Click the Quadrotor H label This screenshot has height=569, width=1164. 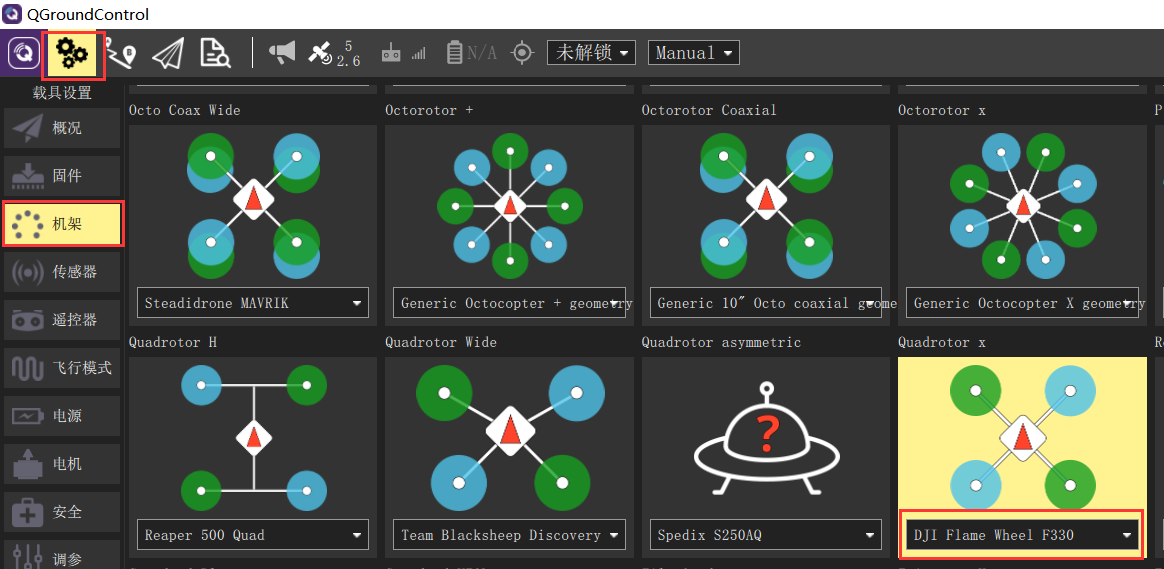(x=172, y=342)
